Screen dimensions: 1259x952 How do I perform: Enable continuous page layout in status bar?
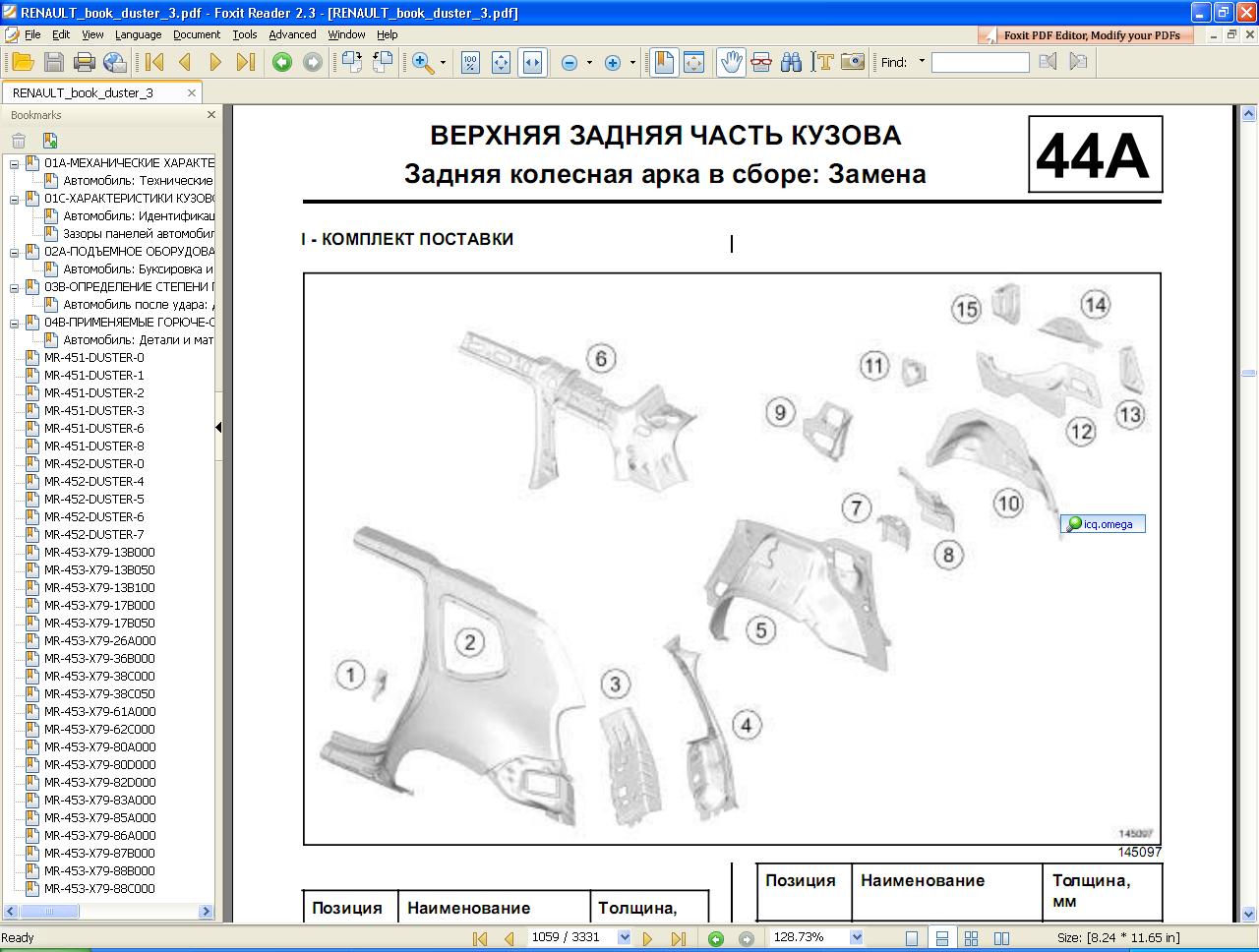[x=941, y=938]
